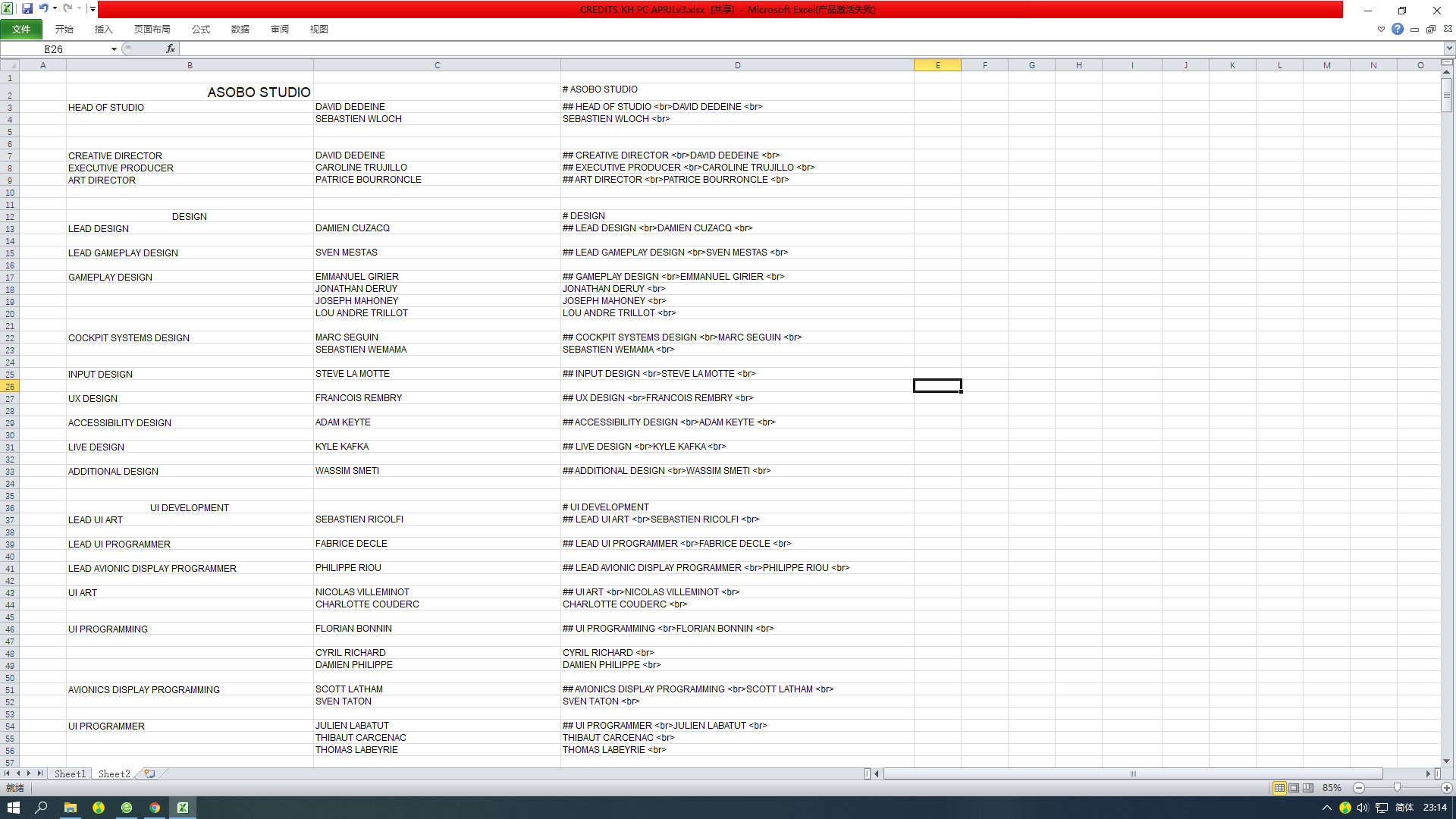This screenshot has width=1456, height=819.
Task: Click cell 'KYLE KAFKA' in column C
Action: pos(437,447)
